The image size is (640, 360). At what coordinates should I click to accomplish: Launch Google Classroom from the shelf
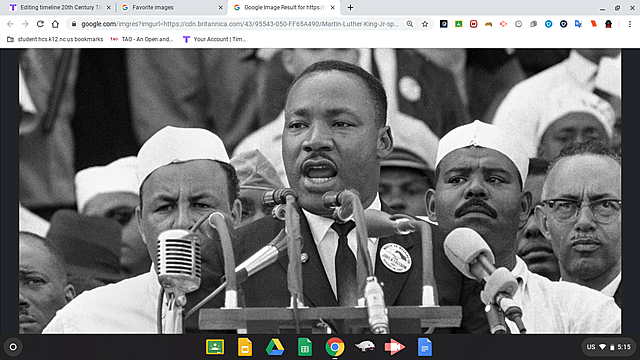pos(215,347)
